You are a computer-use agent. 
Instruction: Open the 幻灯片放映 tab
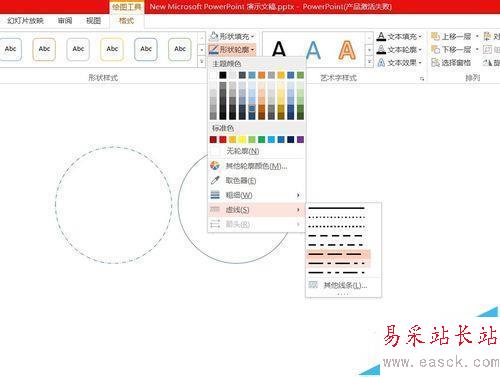(25, 21)
